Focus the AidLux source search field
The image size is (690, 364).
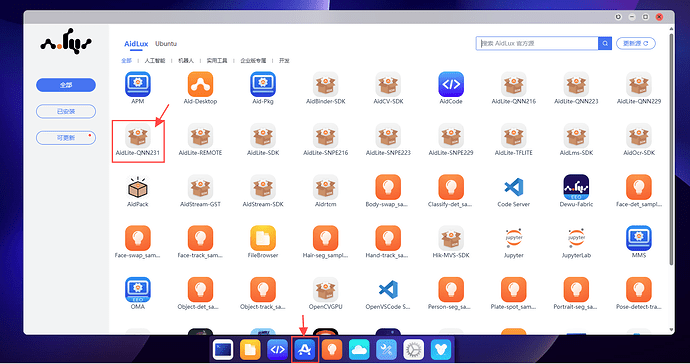click(x=537, y=44)
